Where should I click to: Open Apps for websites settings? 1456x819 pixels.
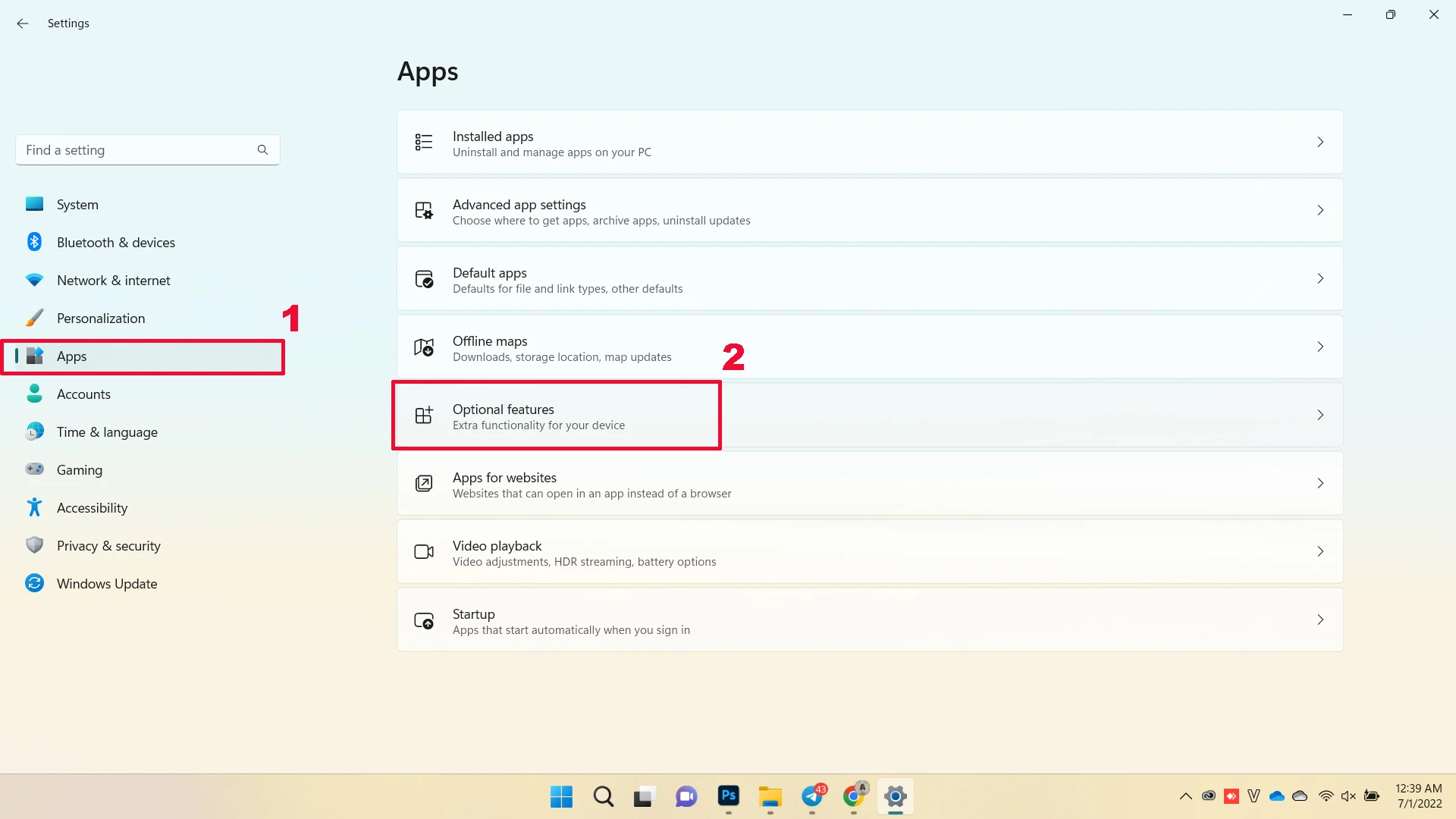869,483
